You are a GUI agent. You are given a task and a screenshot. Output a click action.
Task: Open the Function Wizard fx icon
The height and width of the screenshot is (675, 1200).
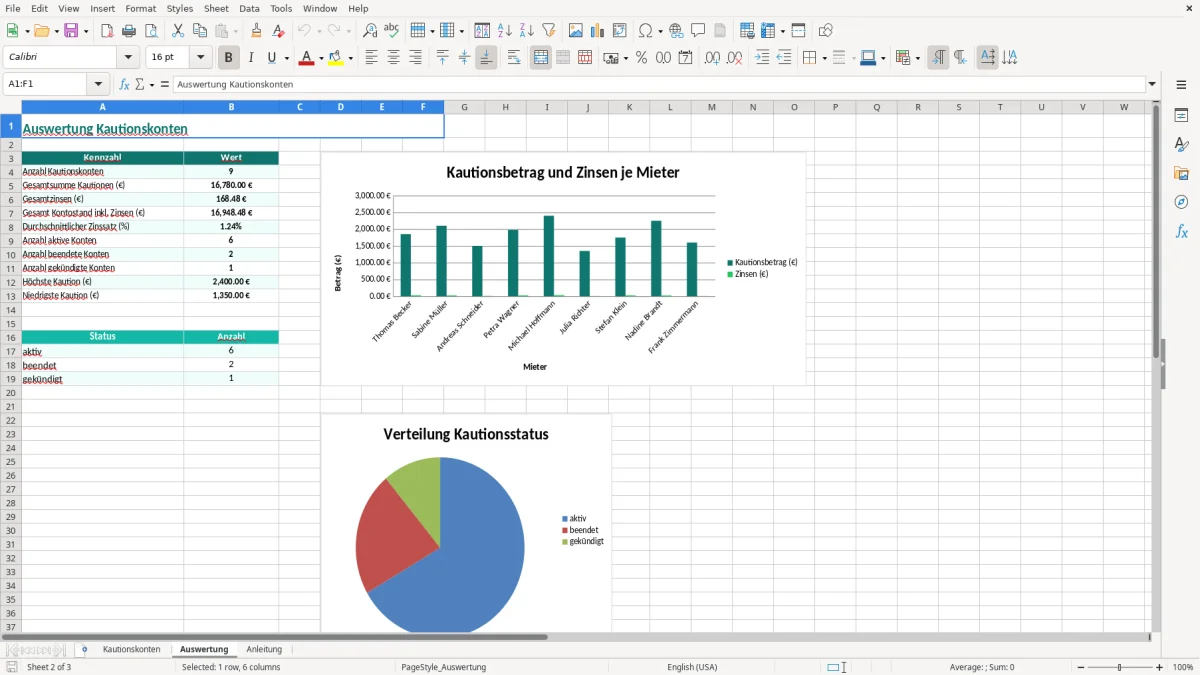tap(124, 85)
